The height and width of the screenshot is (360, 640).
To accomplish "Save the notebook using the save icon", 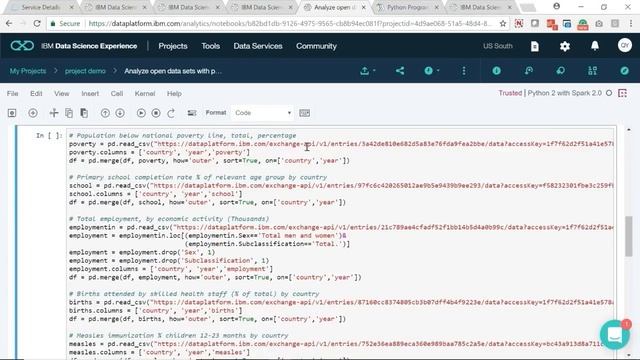I will (x=12, y=113).
